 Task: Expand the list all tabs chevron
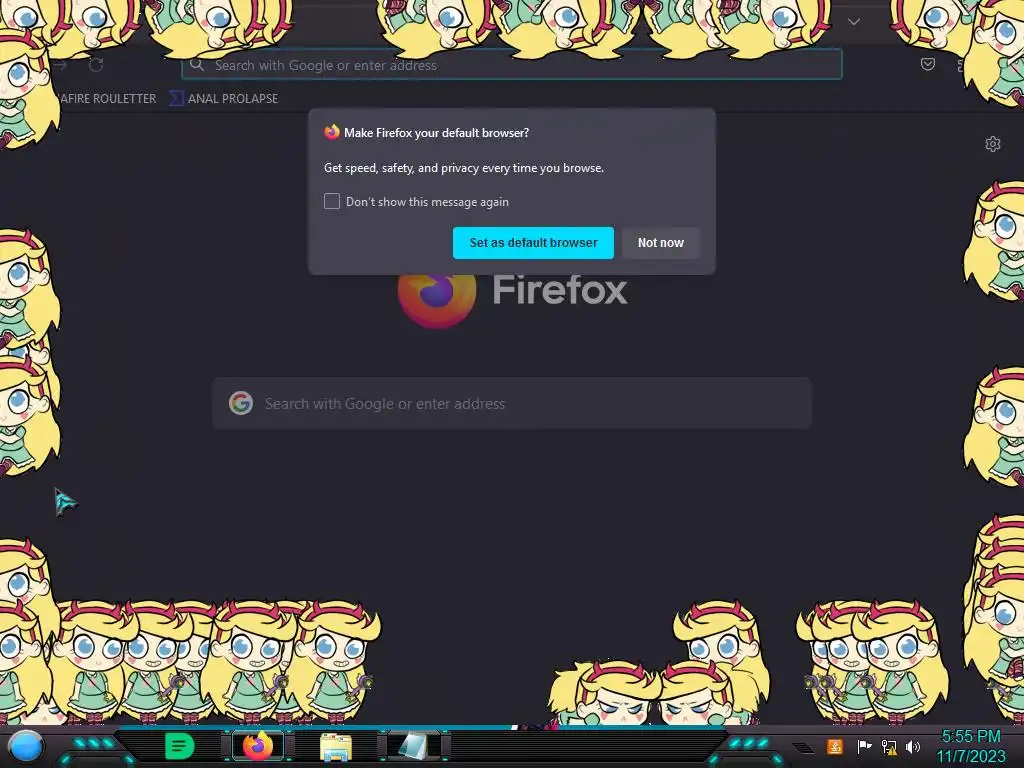(x=854, y=22)
